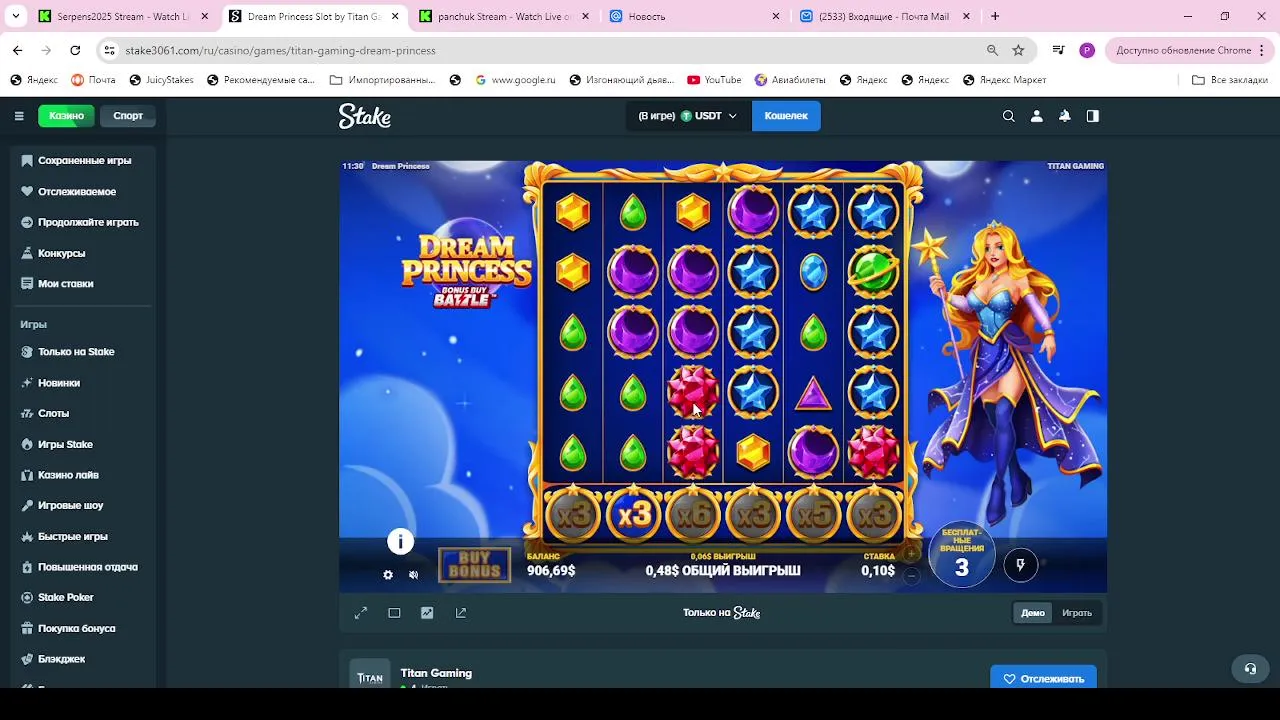Switch to Входящие Почта Mail tab
This screenshot has width=1280, height=720.
(x=884, y=17)
